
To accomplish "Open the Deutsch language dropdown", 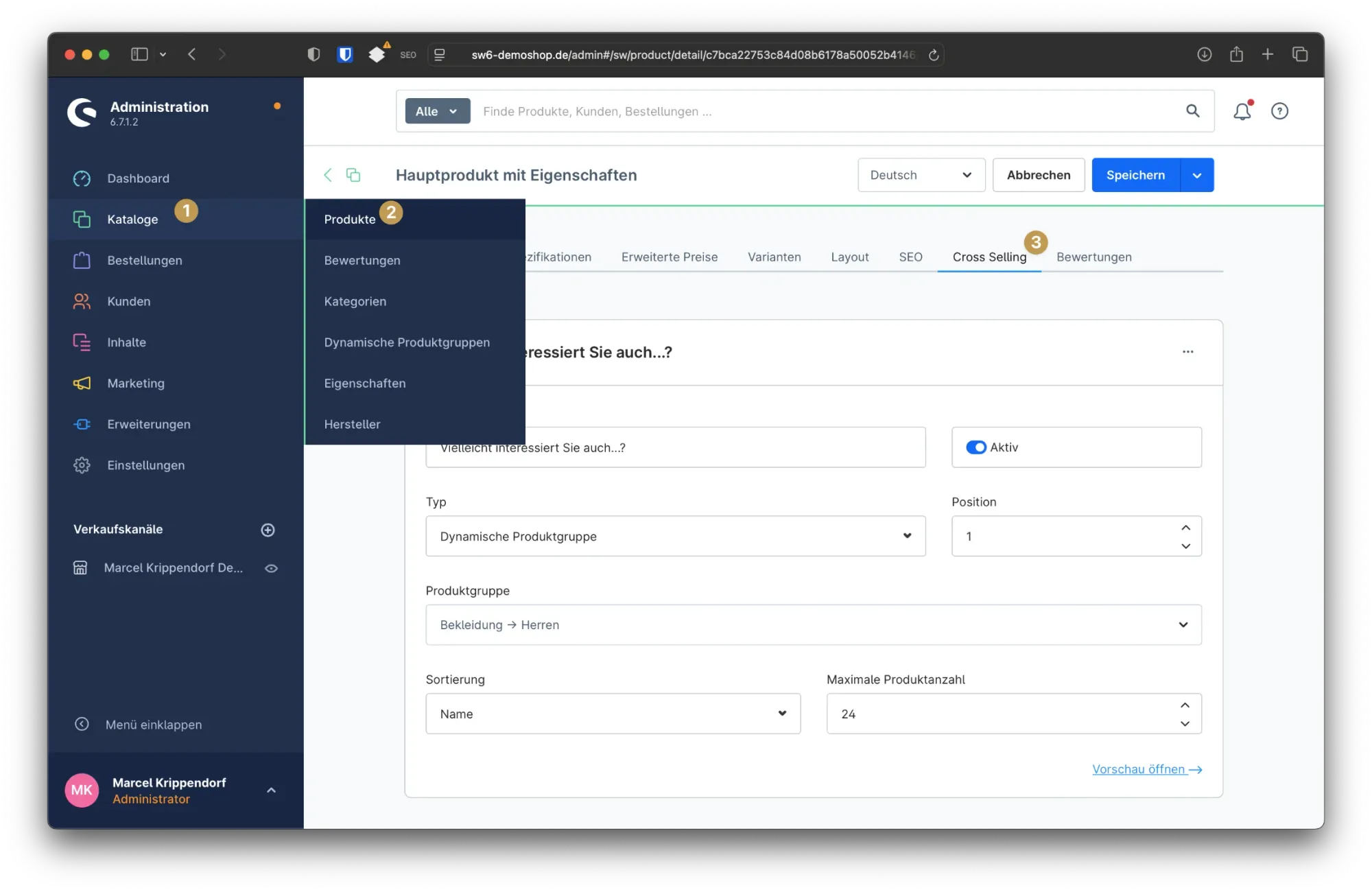I will point(921,175).
